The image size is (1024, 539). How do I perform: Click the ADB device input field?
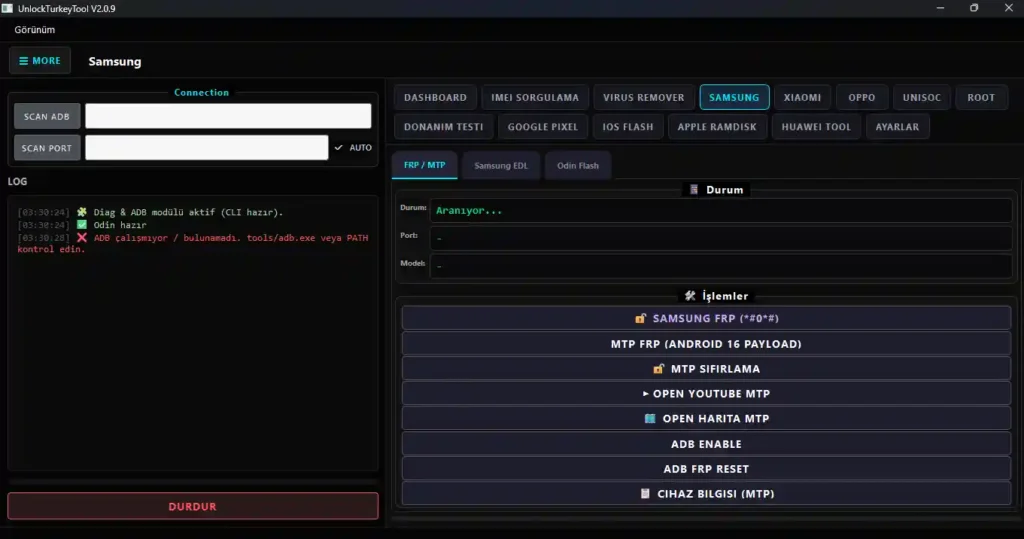pos(227,116)
